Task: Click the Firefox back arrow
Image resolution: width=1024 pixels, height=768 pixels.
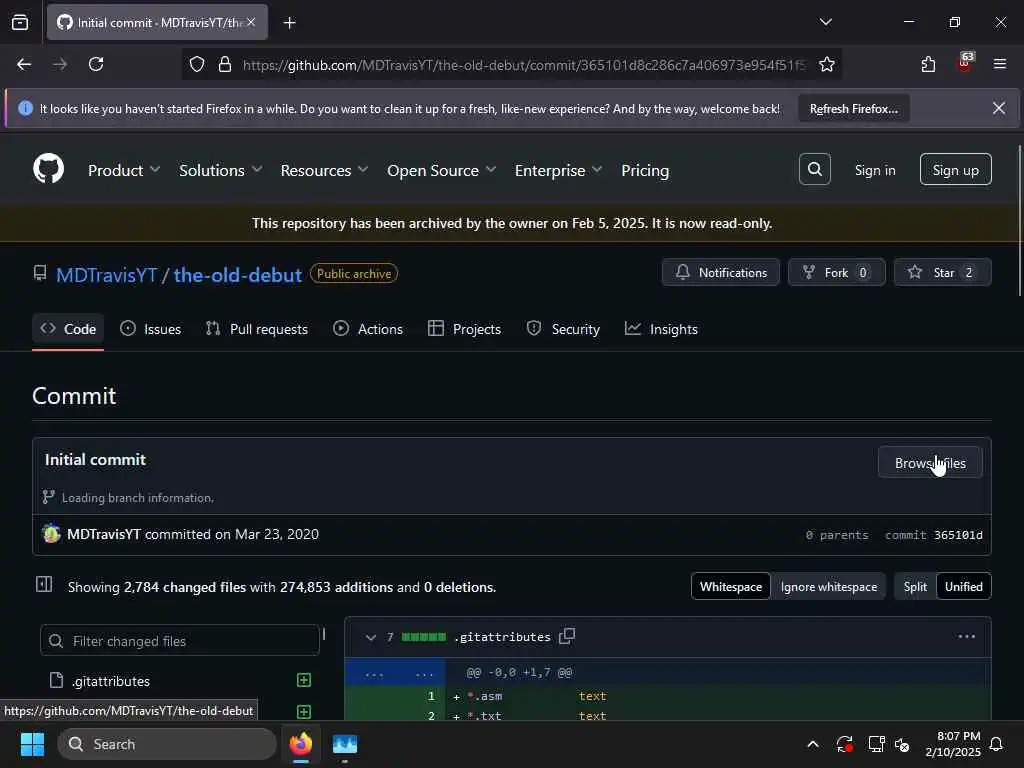Action: pyautogui.click(x=24, y=64)
